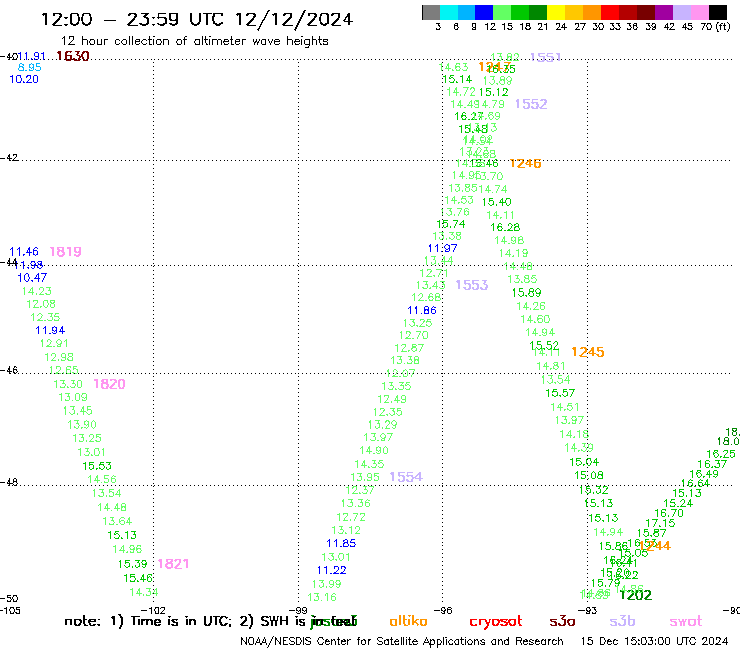Image resolution: width=740 pixels, height=650 pixels.
Task: Click the black swatch at legend end
Action: point(718,12)
